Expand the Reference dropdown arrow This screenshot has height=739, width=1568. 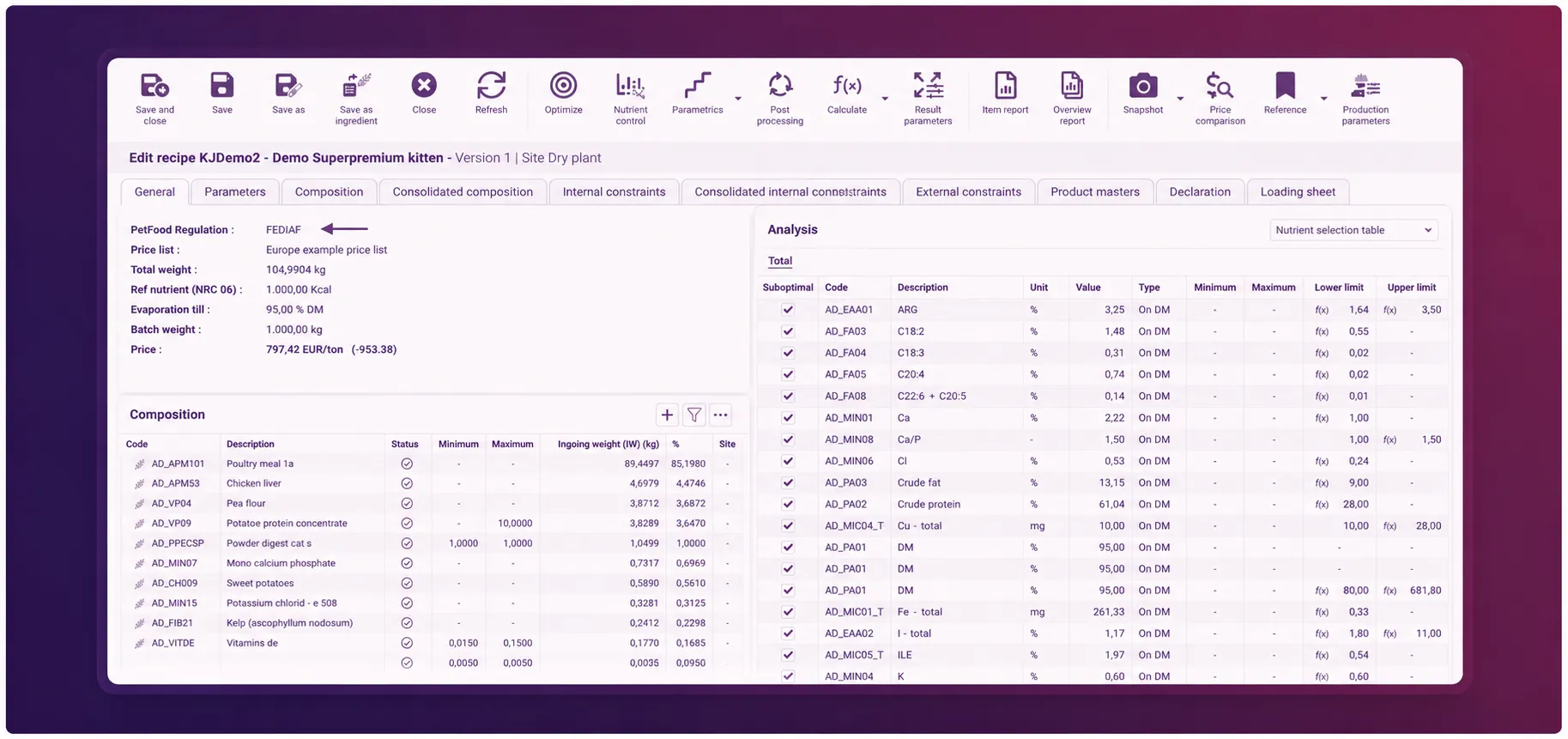(1323, 99)
